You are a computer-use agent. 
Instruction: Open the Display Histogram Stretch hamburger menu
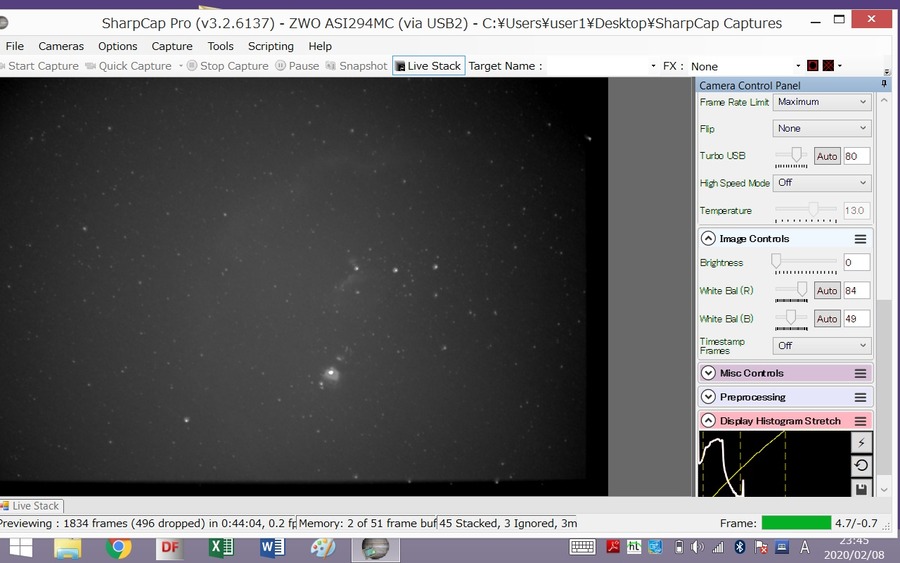860,421
